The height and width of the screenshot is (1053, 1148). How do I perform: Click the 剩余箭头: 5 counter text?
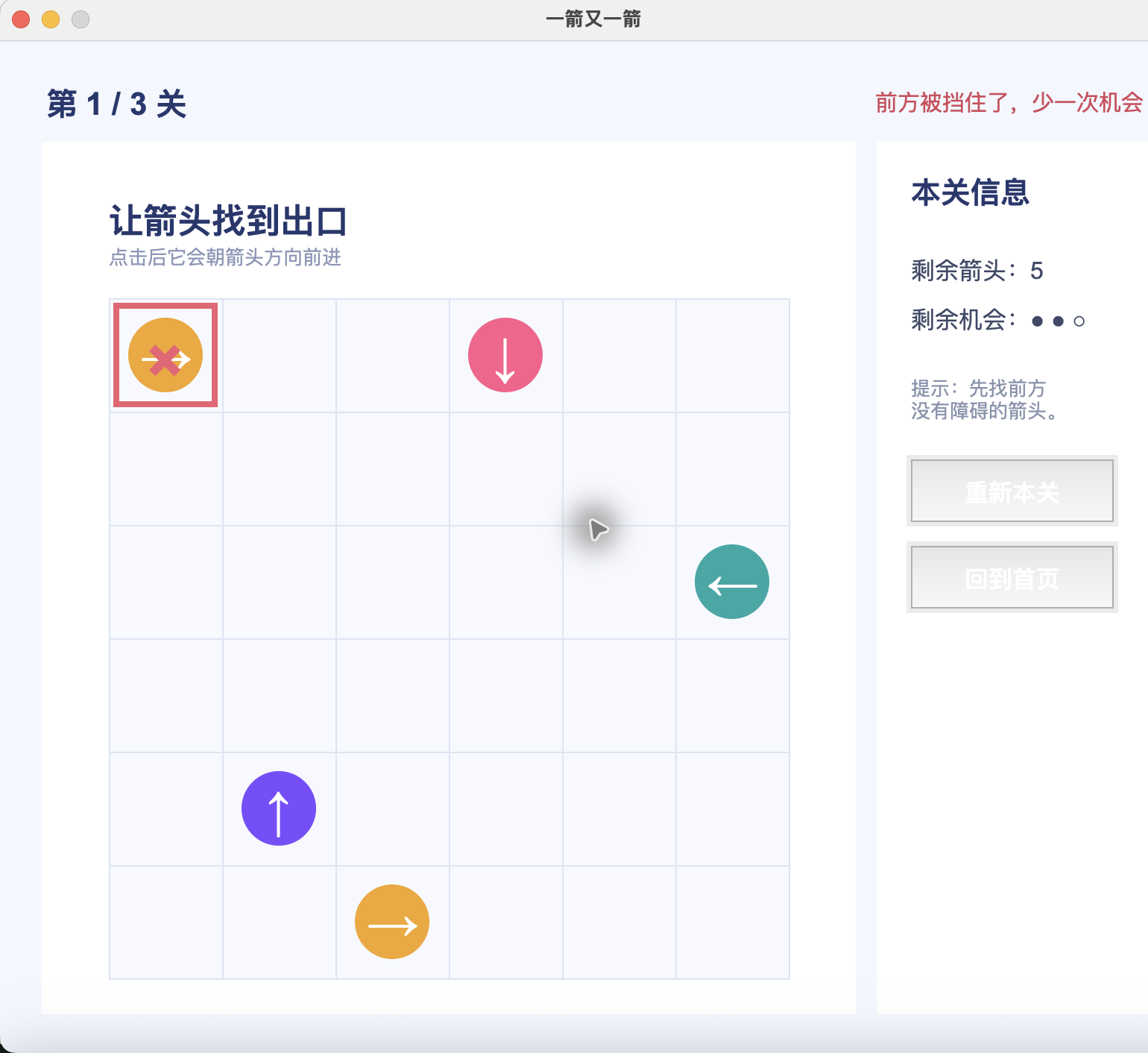[x=977, y=270]
